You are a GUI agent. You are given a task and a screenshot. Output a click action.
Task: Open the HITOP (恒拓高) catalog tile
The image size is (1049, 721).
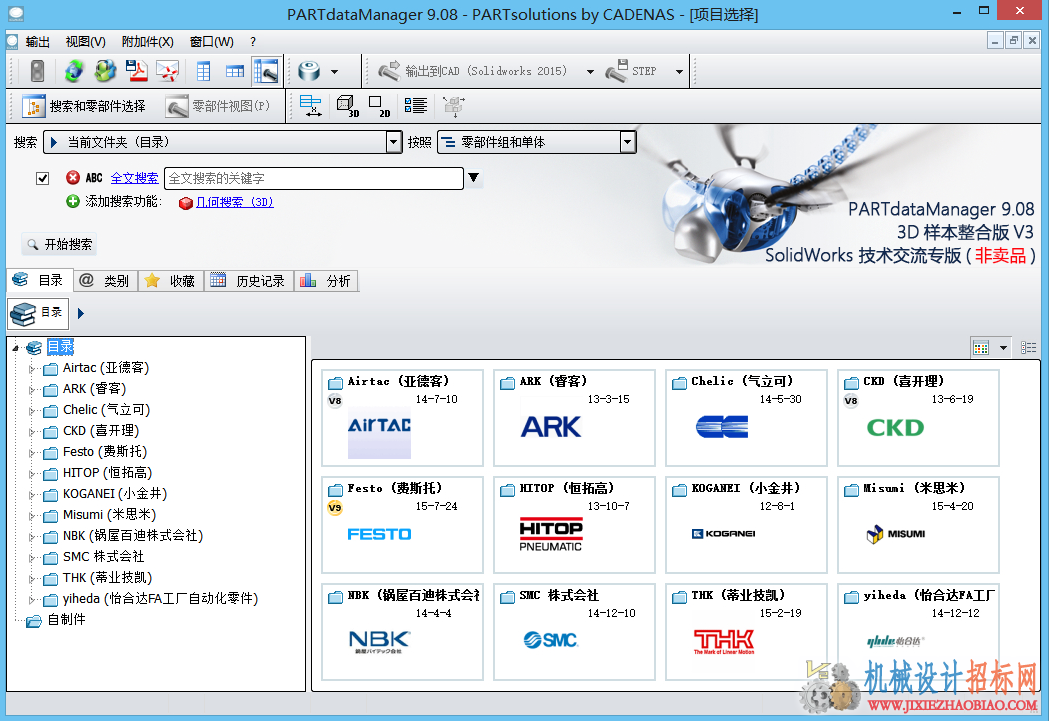click(x=574, y=524)
